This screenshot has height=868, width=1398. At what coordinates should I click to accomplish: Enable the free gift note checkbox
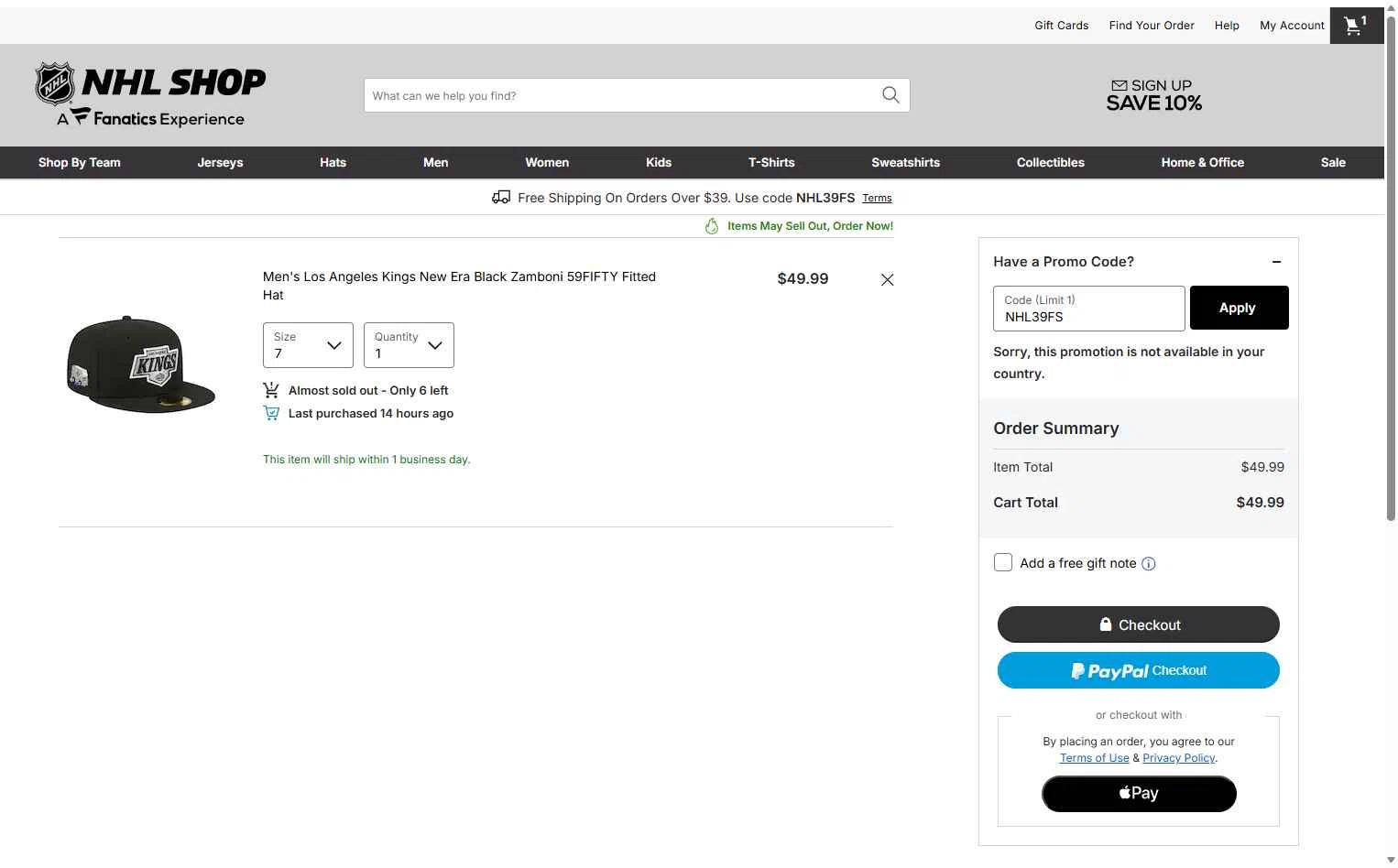1003,562
